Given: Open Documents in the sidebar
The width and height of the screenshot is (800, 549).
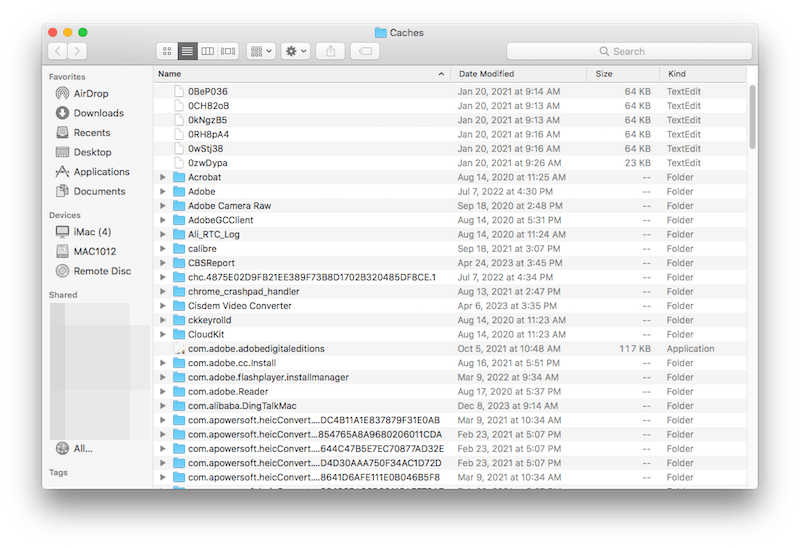Looking at the screenshot, I should point(90,191).
